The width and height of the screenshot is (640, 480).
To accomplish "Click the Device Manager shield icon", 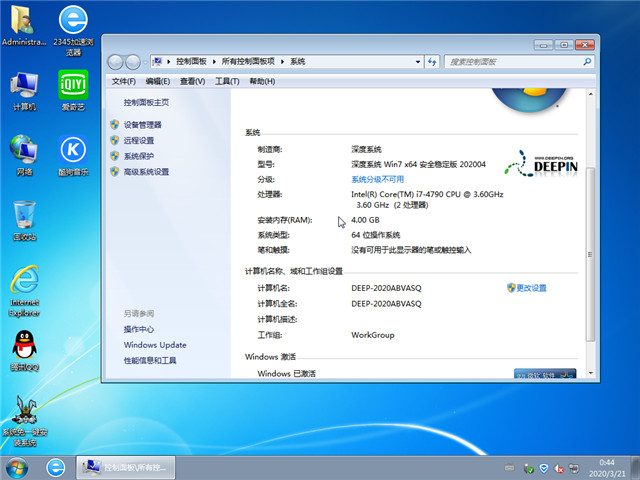I will 115,124.
